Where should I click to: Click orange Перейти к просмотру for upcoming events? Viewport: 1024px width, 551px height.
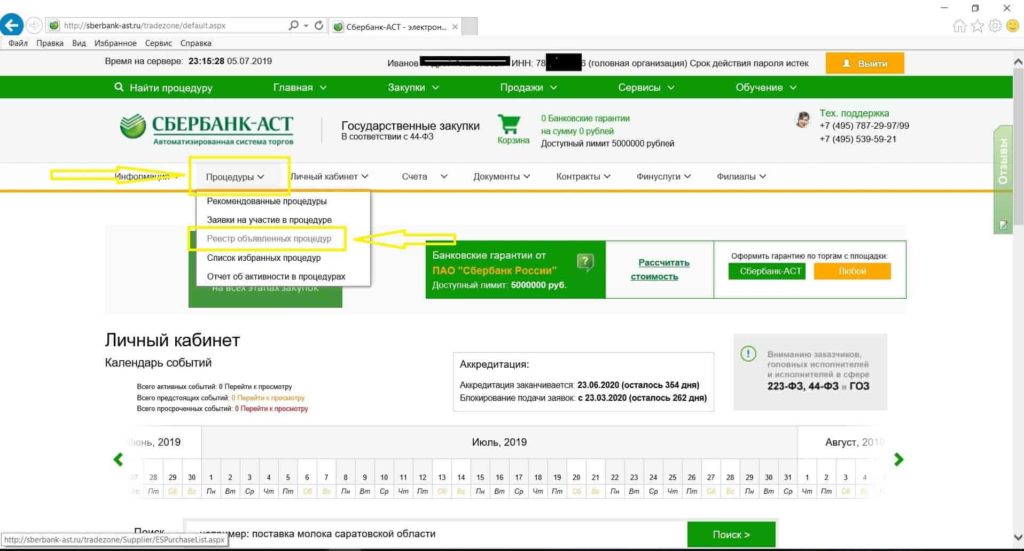tap(270, 398)
